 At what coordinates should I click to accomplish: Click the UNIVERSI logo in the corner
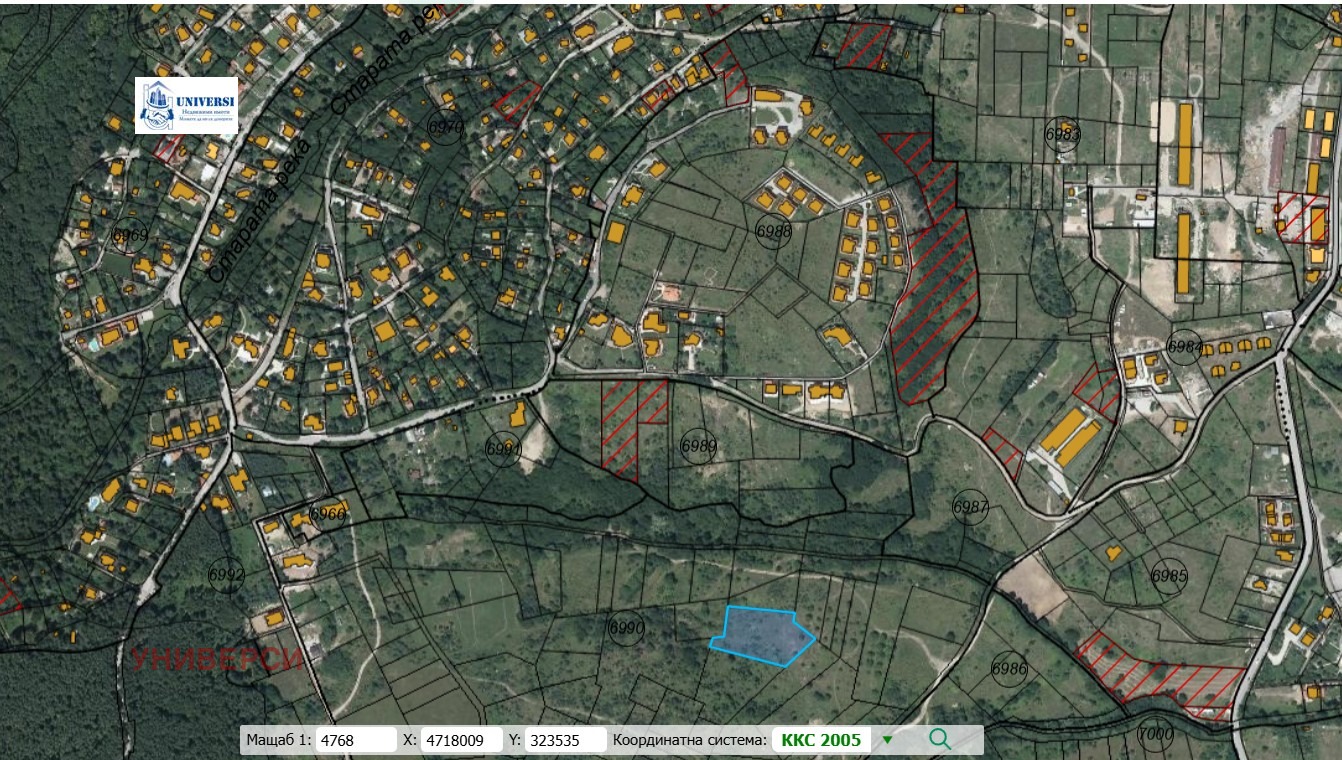coord(186,105)
